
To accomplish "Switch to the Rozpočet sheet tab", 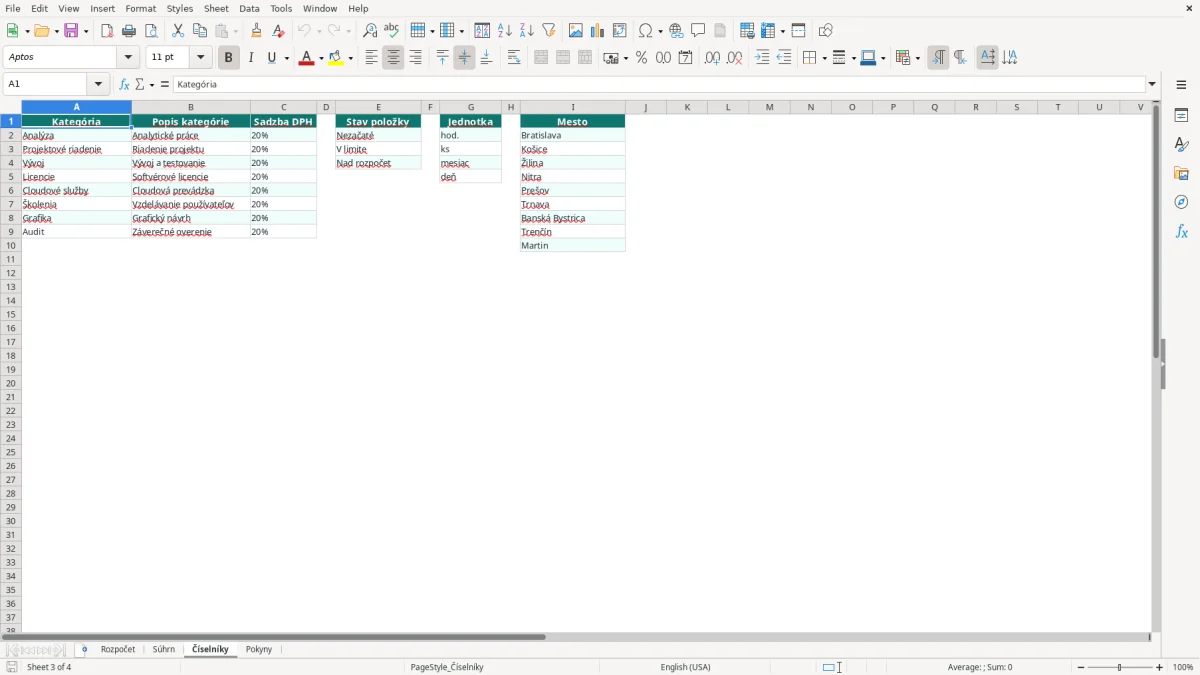I will tap(118, 649).
